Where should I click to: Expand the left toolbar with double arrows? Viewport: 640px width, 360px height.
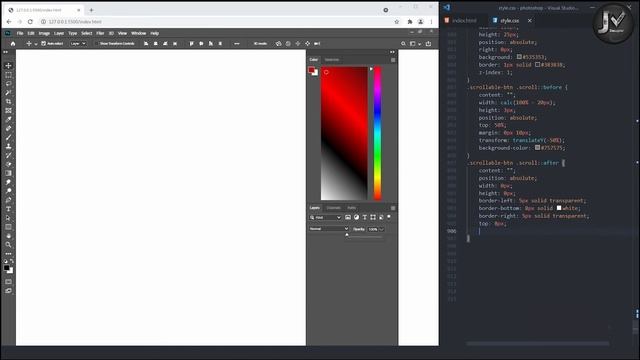click(5, 52)
